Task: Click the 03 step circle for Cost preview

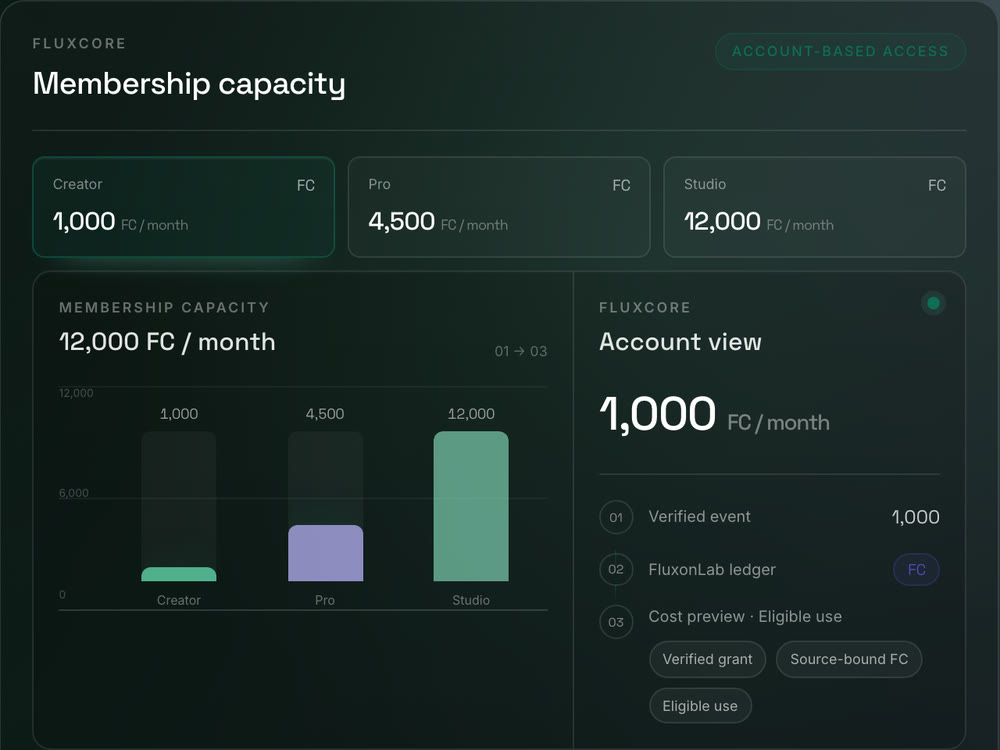Action: coord(616,622)
